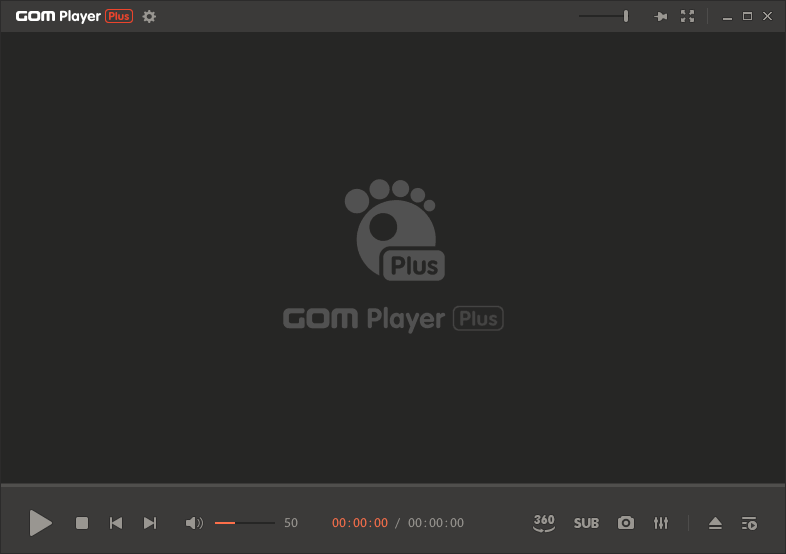Open a file with the eject icon
This screenshot has height=554, width=786.
pos(715,523)
